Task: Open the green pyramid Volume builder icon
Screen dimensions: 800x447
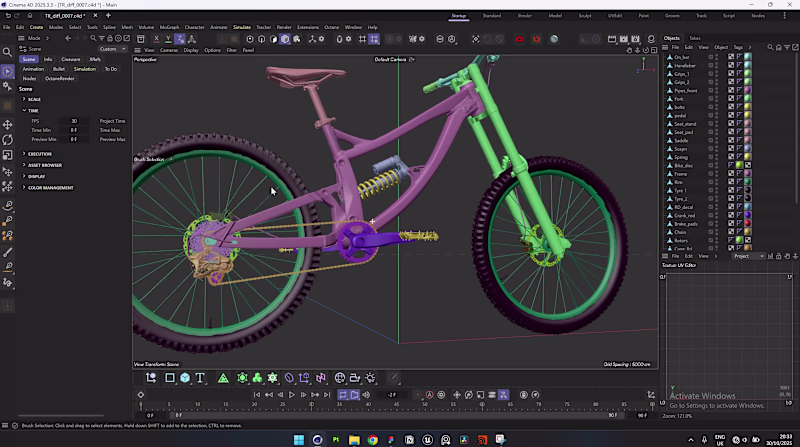Action: [223, 378]
